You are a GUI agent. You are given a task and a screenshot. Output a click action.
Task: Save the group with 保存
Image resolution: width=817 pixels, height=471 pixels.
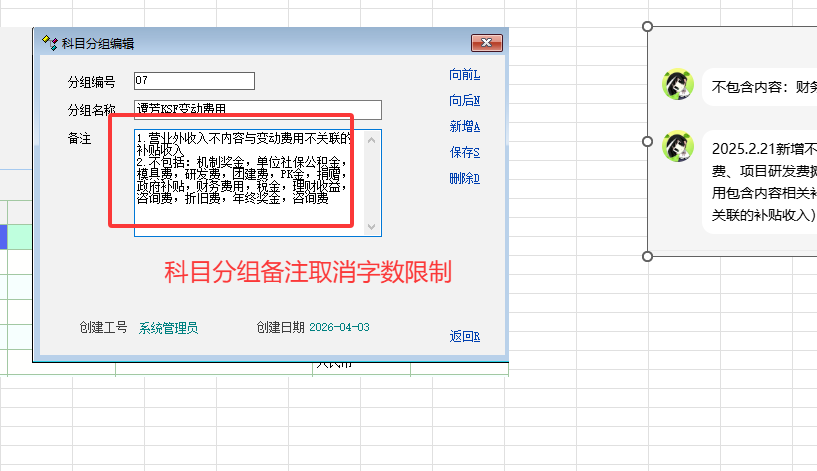pos(464,153)
